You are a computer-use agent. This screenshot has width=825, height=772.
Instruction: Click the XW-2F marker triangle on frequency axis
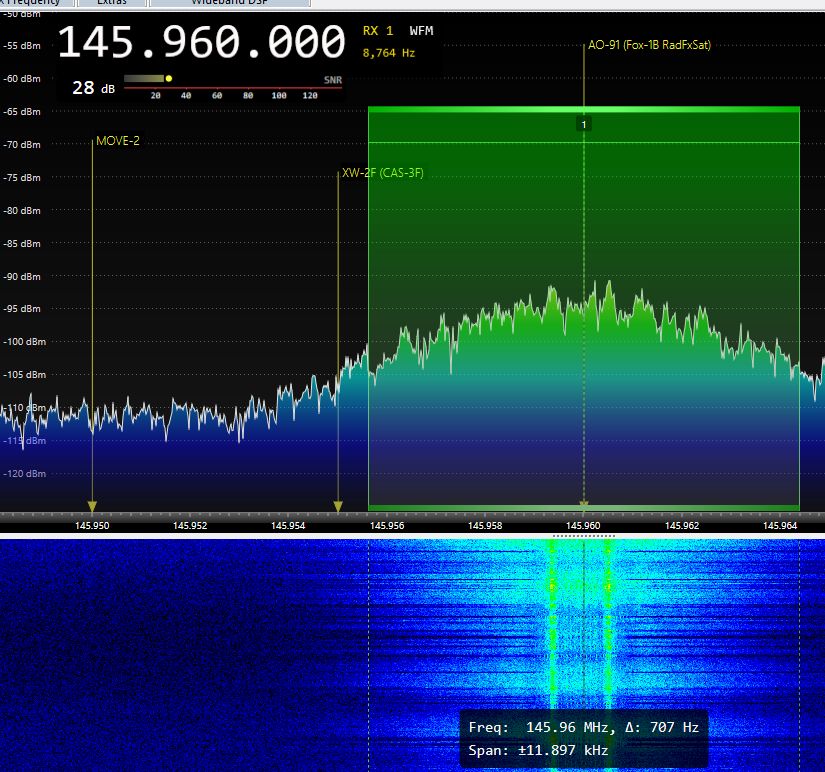click(338, 506)
